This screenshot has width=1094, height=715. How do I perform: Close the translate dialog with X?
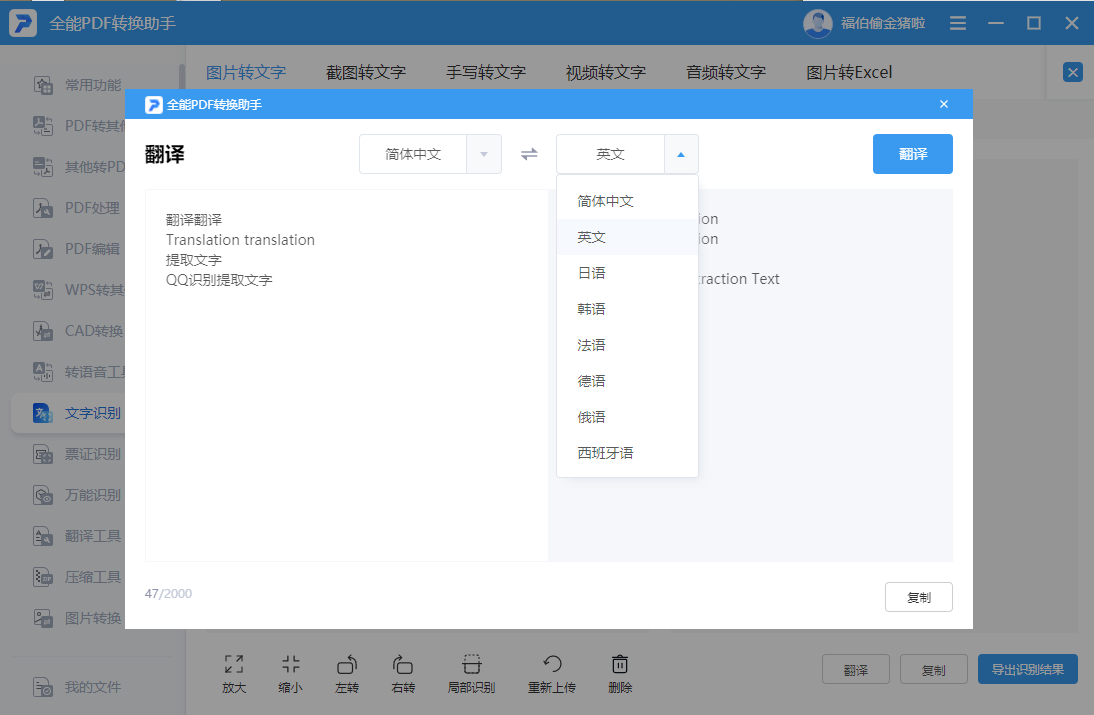(943, 104)
